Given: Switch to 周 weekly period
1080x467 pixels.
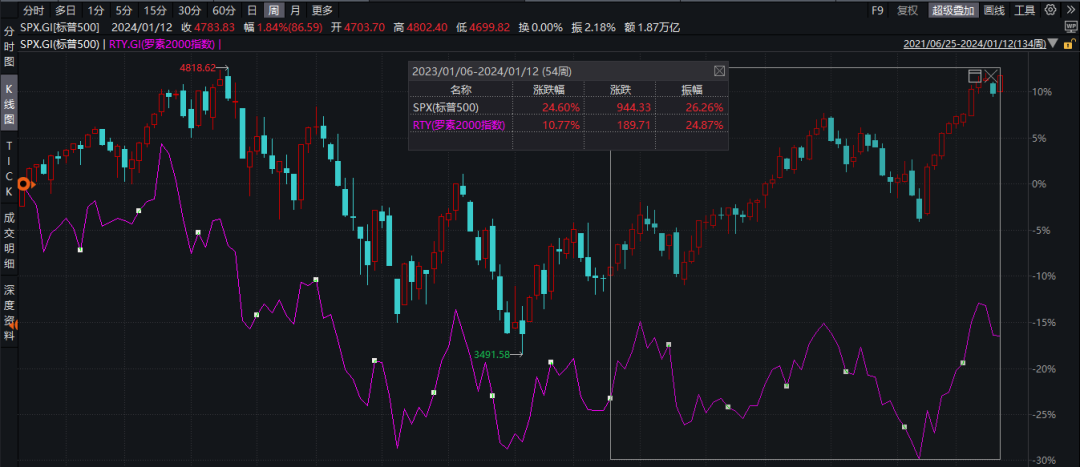Looking at the screenshot, I should [x=273, y=11].
